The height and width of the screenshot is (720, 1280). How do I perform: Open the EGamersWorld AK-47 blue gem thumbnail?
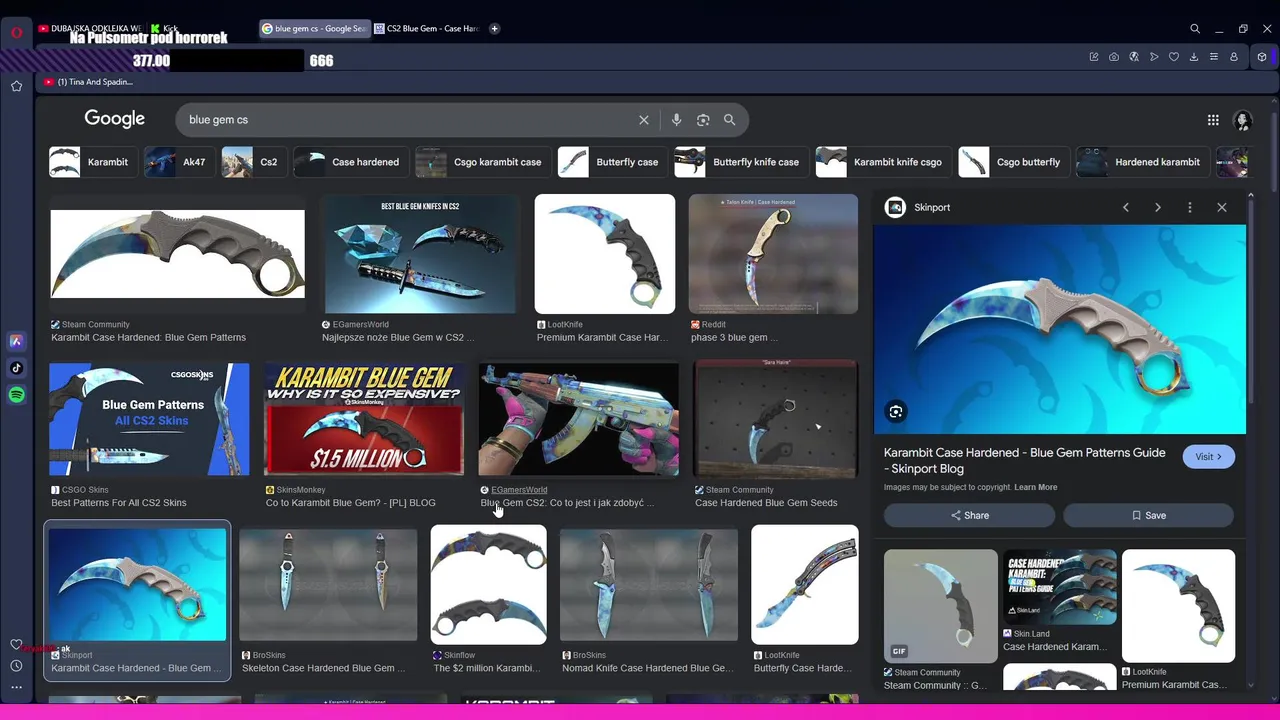tap(578, 419)
